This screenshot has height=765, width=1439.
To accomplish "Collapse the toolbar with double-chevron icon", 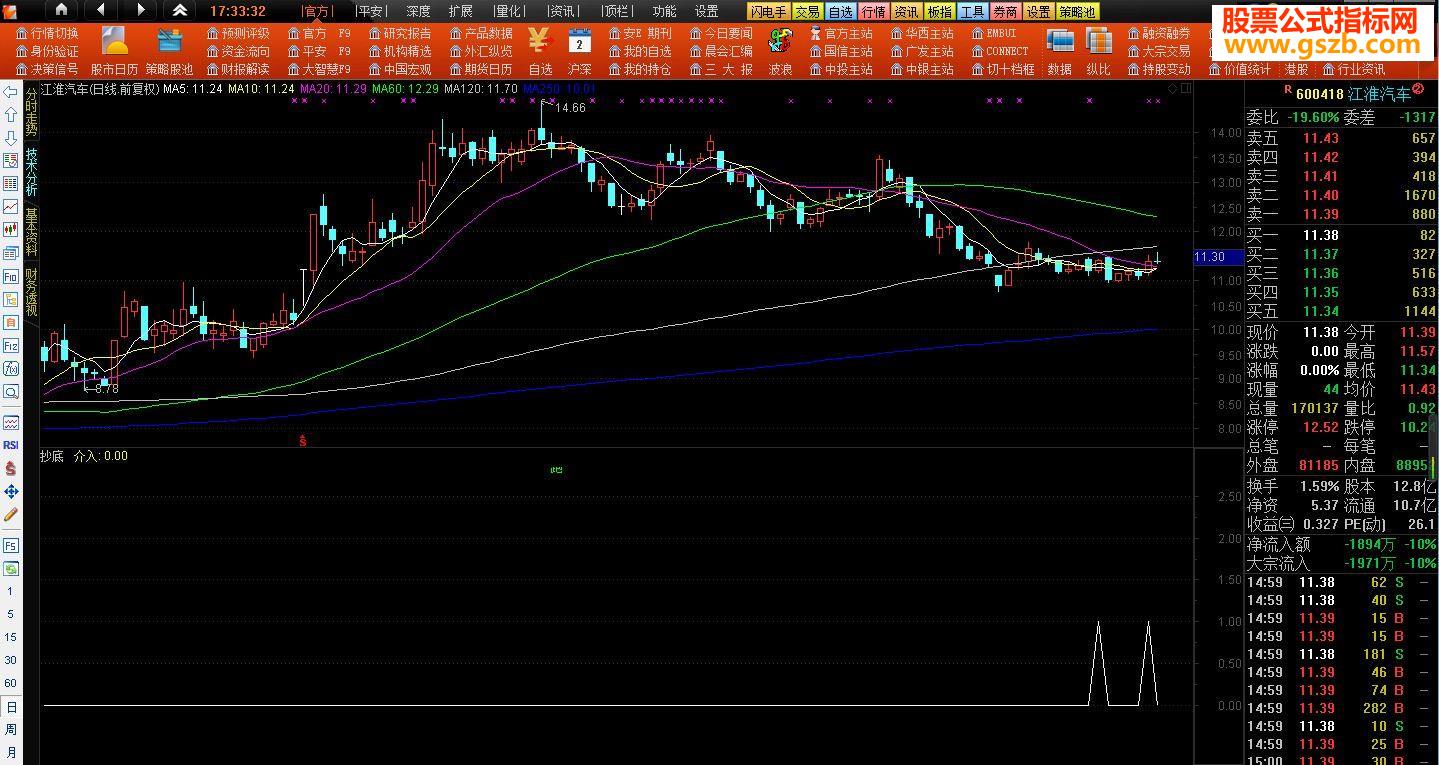I will click(x=180, y=10).
